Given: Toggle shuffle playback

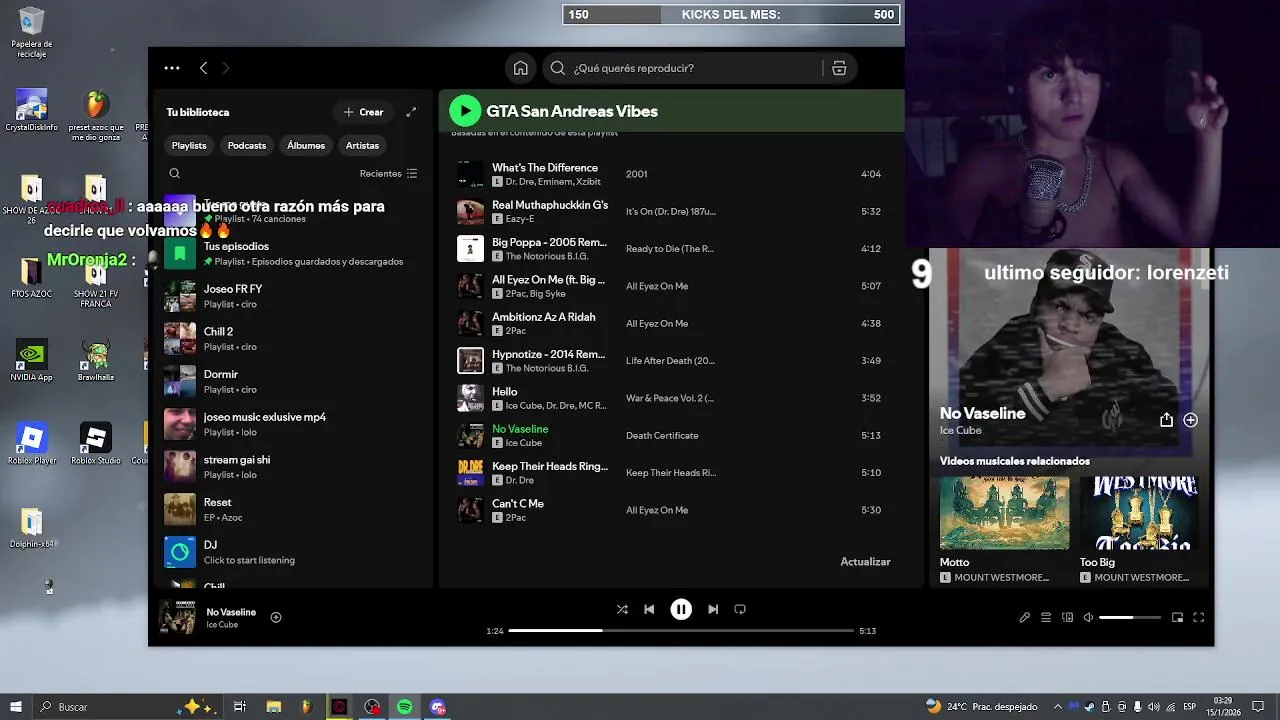Looking at the screenshot, I should click(x=622, y=609).
